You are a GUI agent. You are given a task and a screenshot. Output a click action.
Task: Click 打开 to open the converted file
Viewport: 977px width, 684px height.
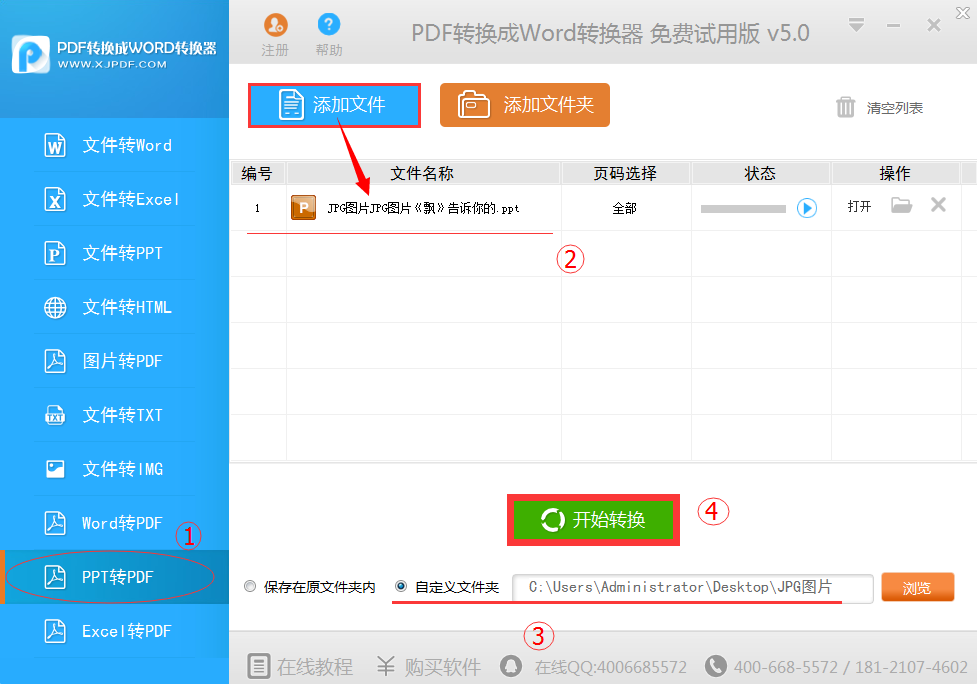(859, 206)
